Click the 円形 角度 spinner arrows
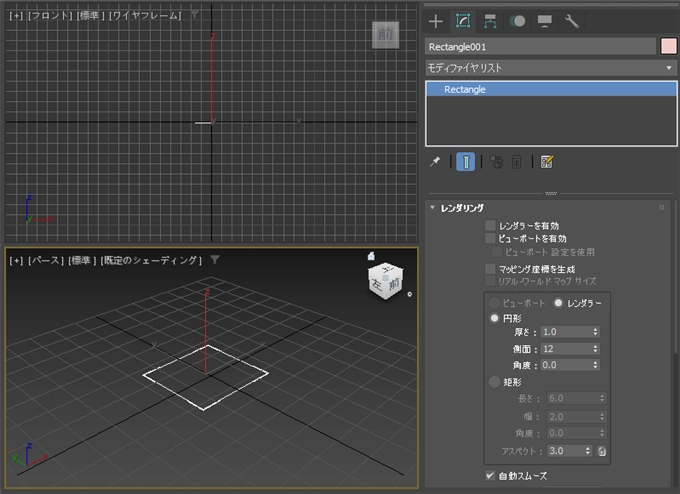Screen dimensions: 680x494 coord(595,365)
